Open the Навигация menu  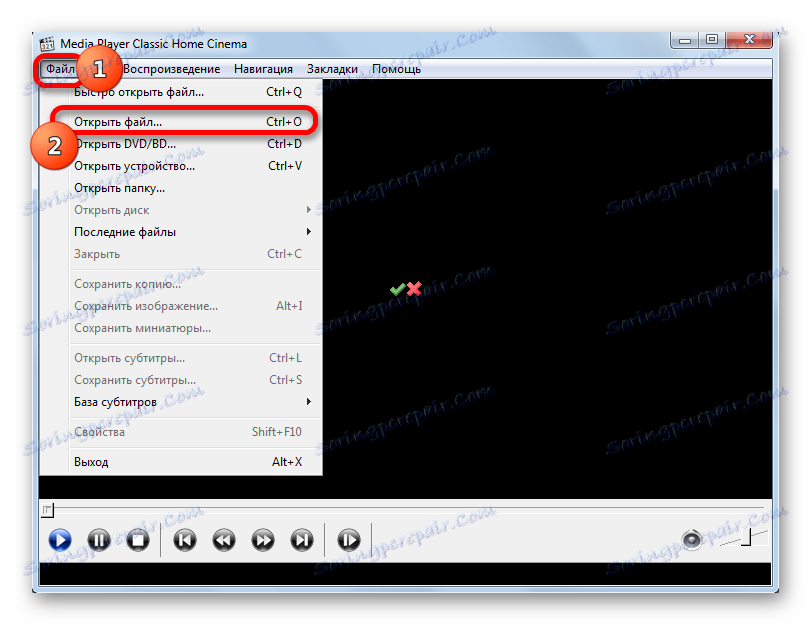tap(263, 69)
